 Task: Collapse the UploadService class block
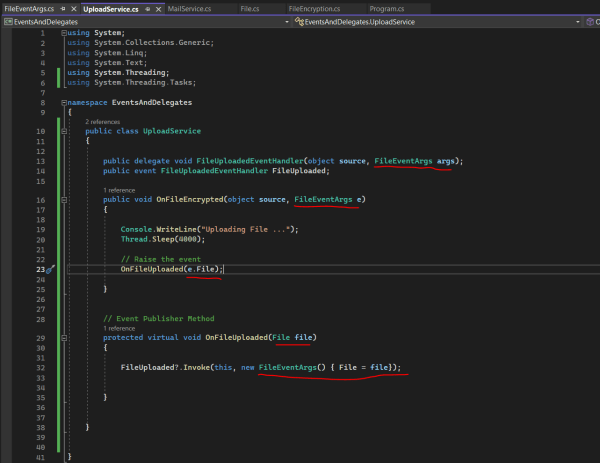pyautogui.click(x=64, y=131)
